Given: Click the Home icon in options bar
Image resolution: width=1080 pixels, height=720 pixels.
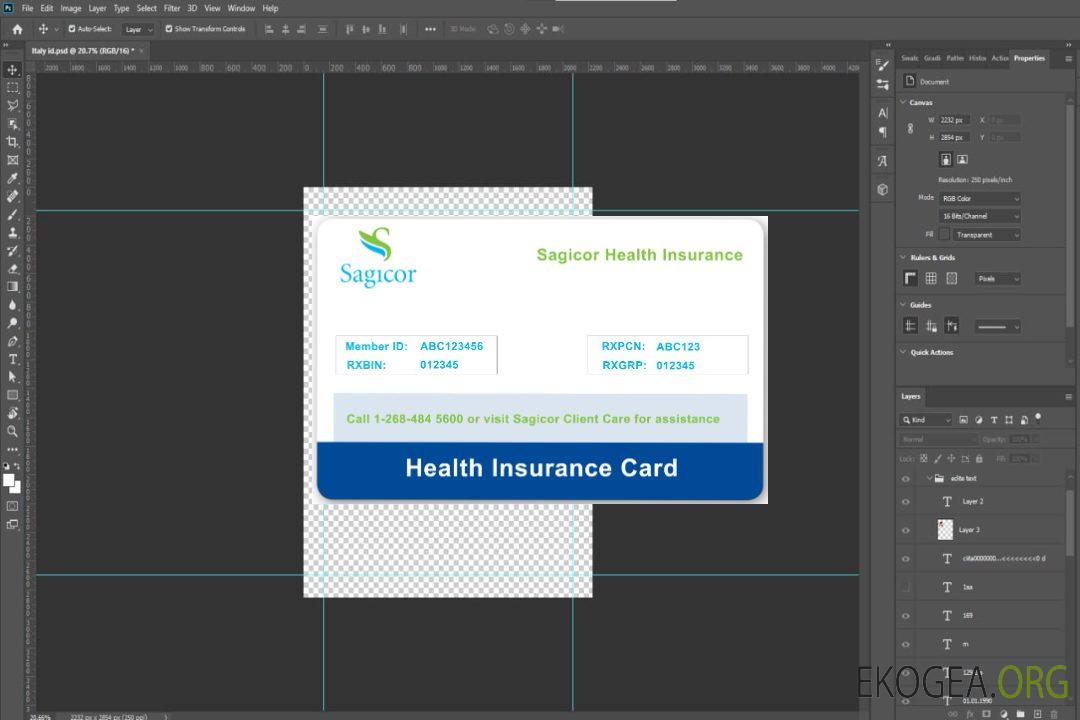Looking at the screenshot, I should 17,29.
